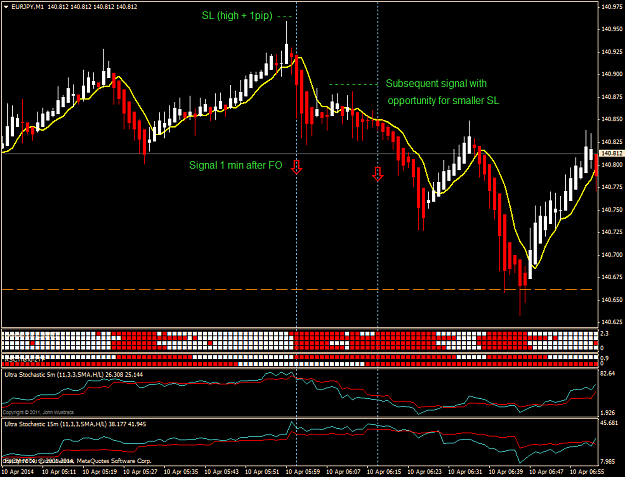Click the '10 Apr 06:31' time axis label

coord(465,472)
